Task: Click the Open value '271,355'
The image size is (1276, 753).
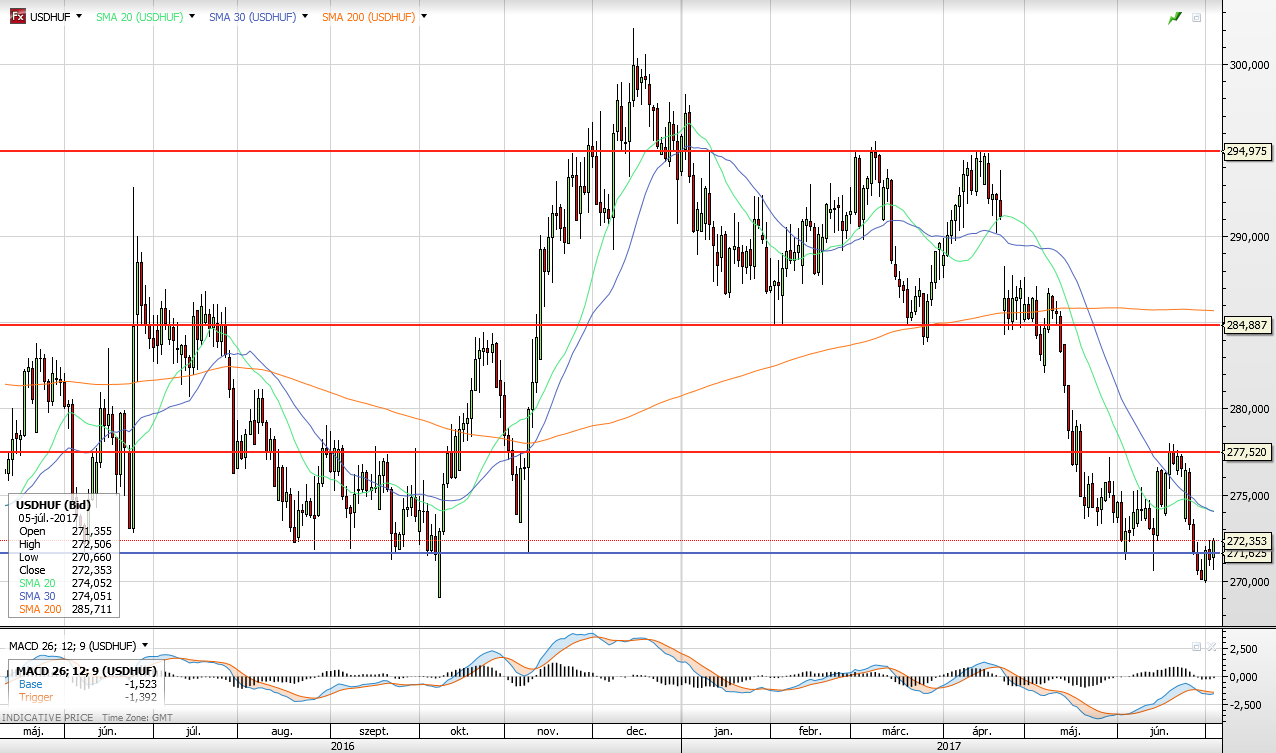Action: 93,531
